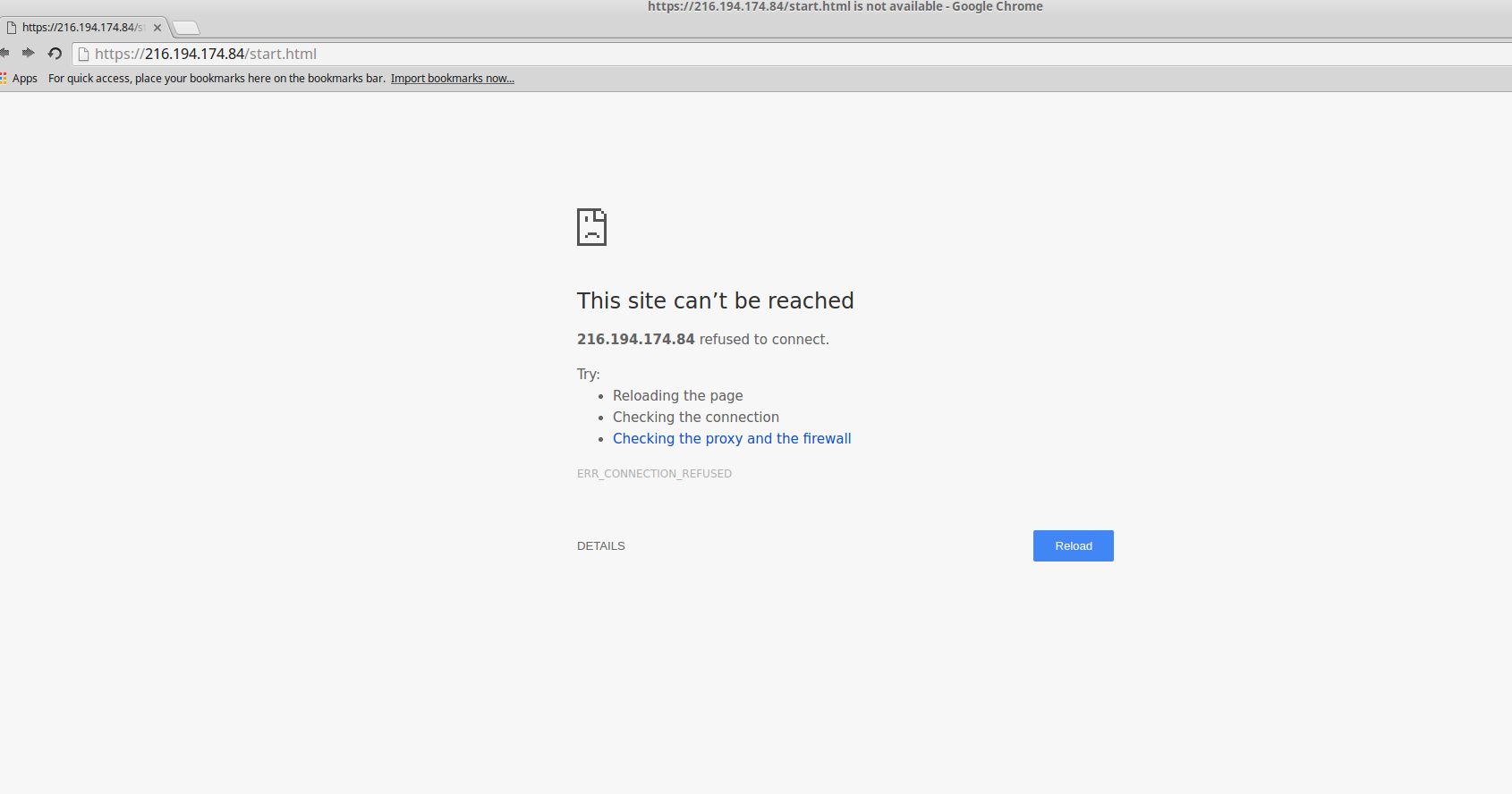Click the back navigation arrow
1512x794 pixels.
[x=5, y=53]
